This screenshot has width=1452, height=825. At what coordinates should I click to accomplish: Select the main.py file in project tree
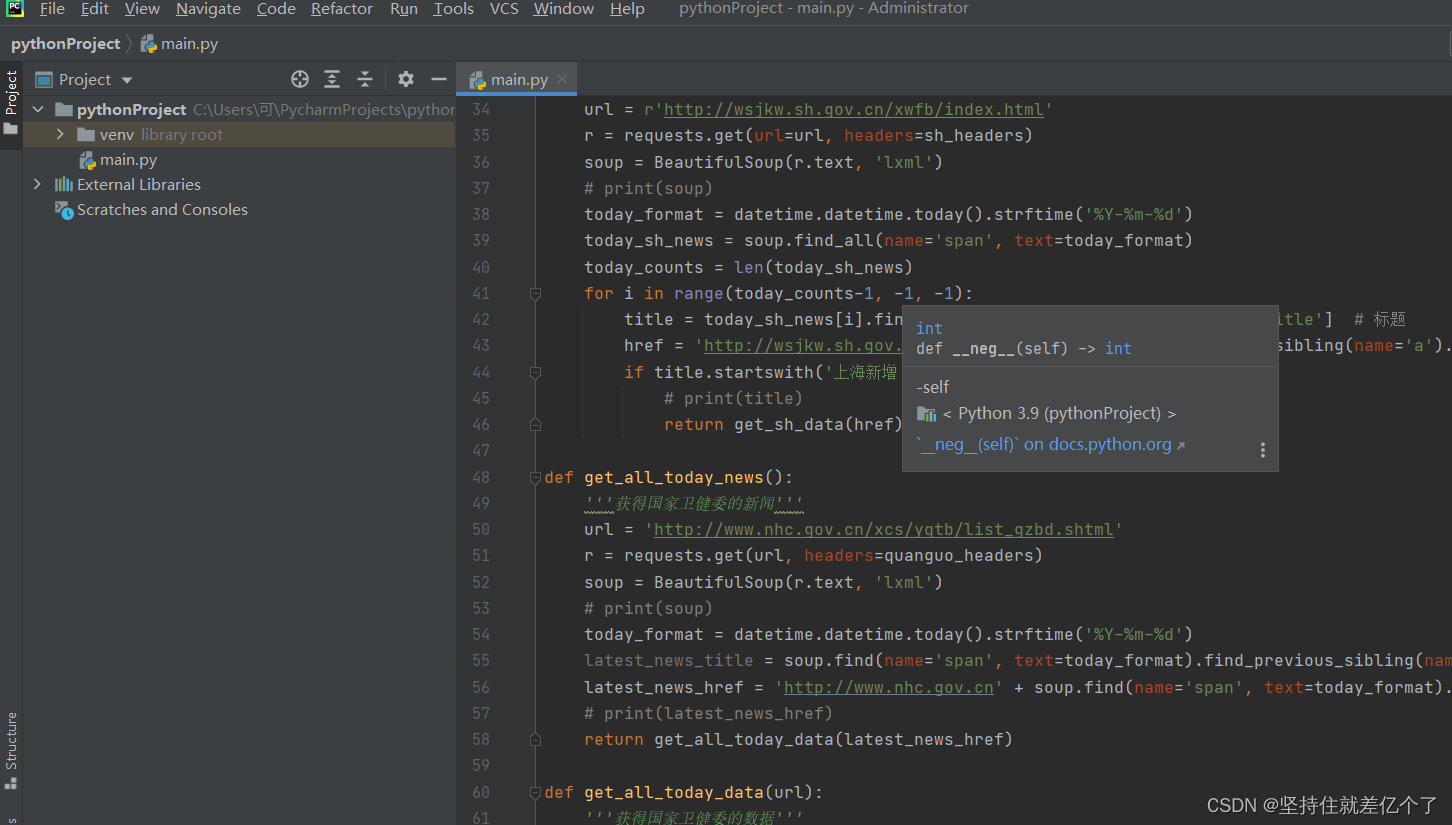pos(118,160)
